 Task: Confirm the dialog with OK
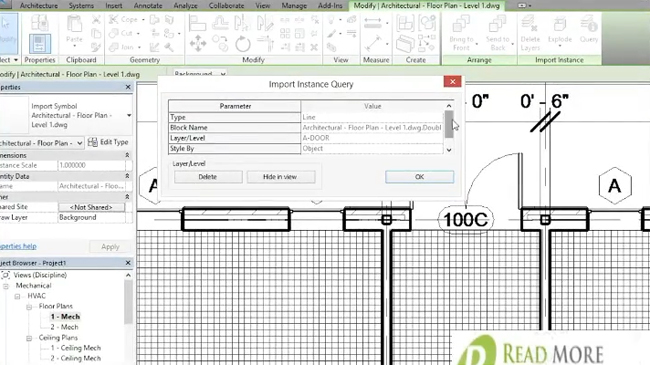(x=420, y=177)
